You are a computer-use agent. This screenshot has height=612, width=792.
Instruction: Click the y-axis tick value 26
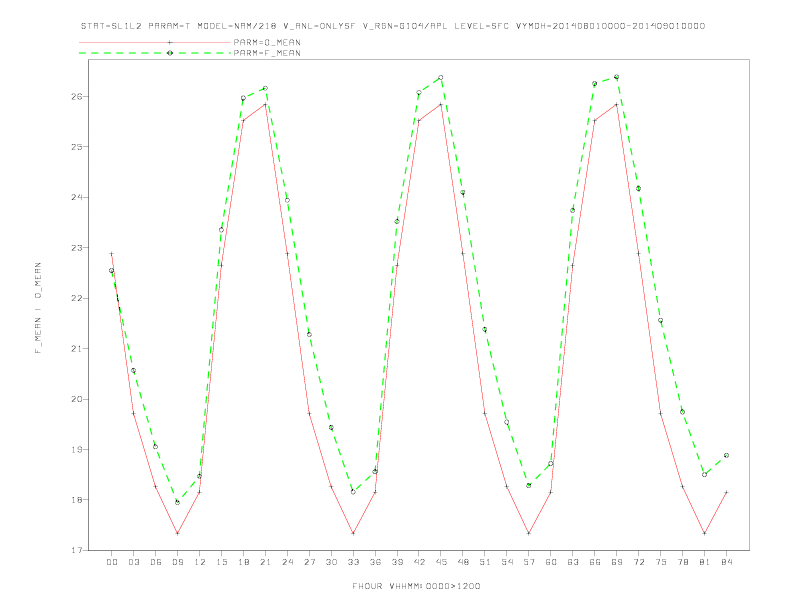(77, 96)
